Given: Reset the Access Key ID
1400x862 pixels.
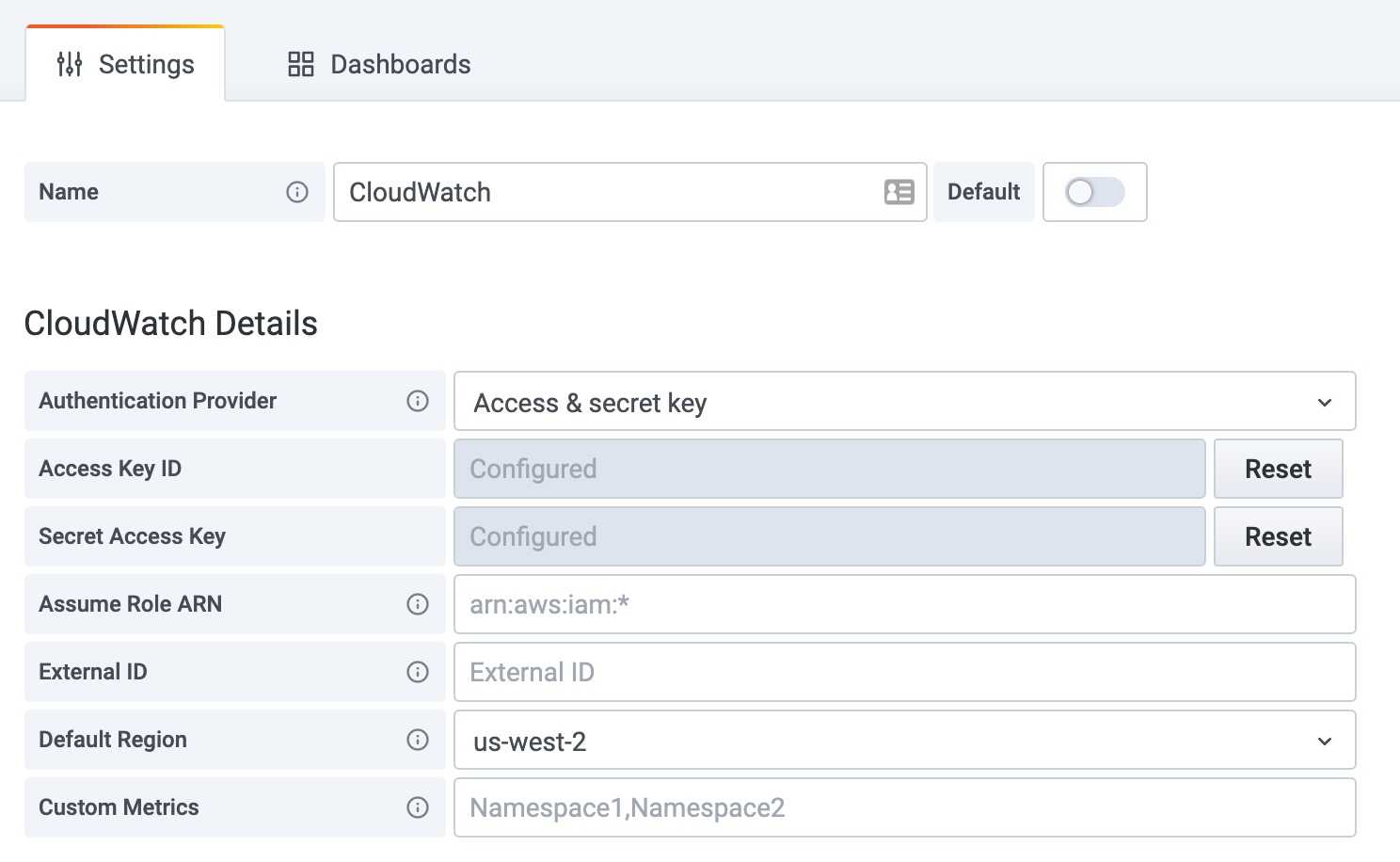Looking at the screenshot, I should click(1278, 469).
